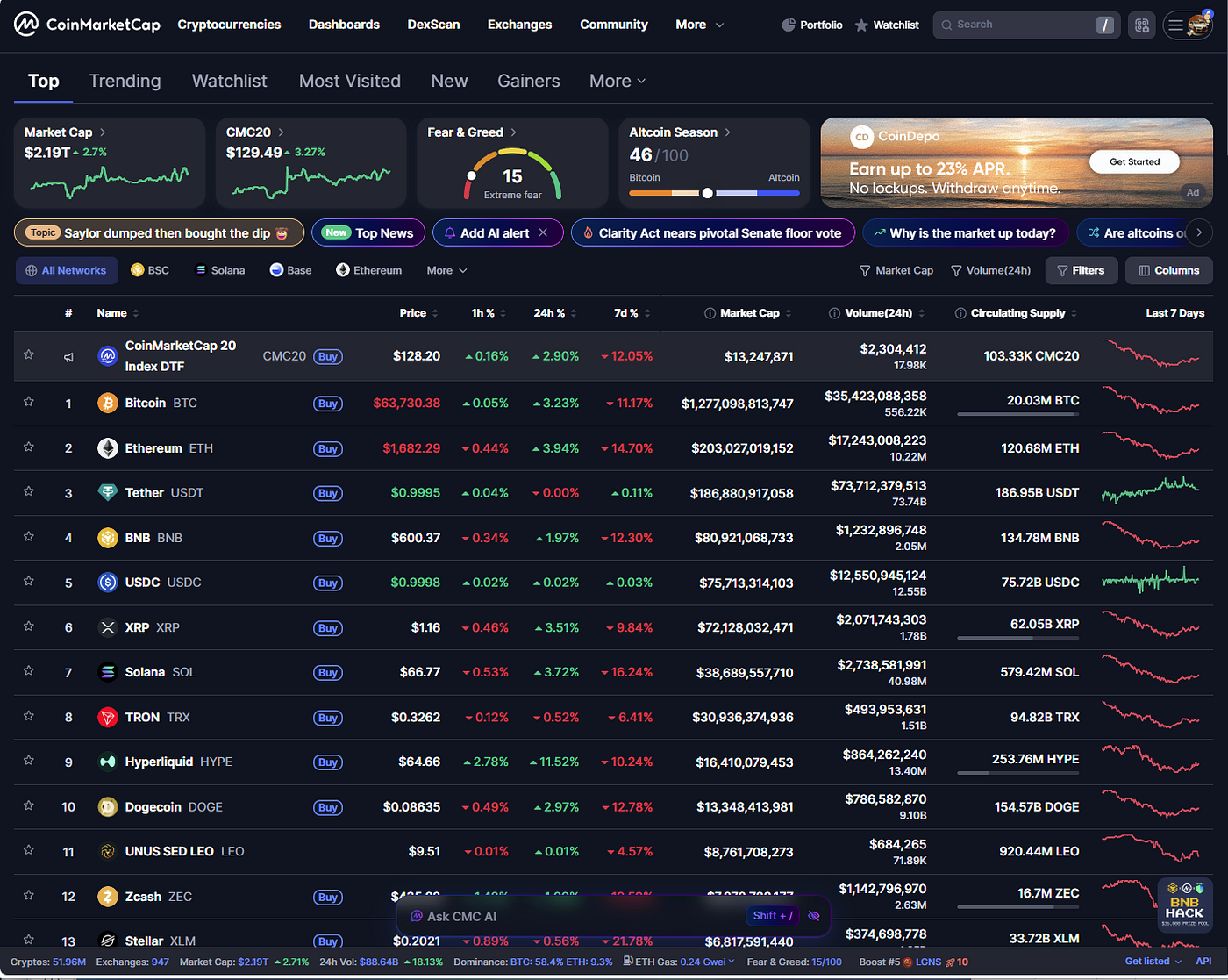
Task: Open the Volume(24h) filter dropdown
Action: 991,270
